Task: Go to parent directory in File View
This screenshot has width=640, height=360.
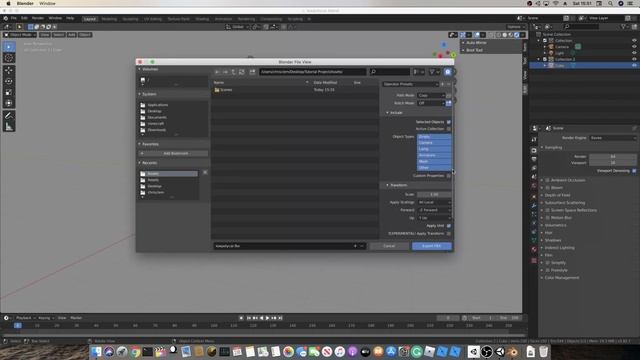Action: tap(233, 72)
